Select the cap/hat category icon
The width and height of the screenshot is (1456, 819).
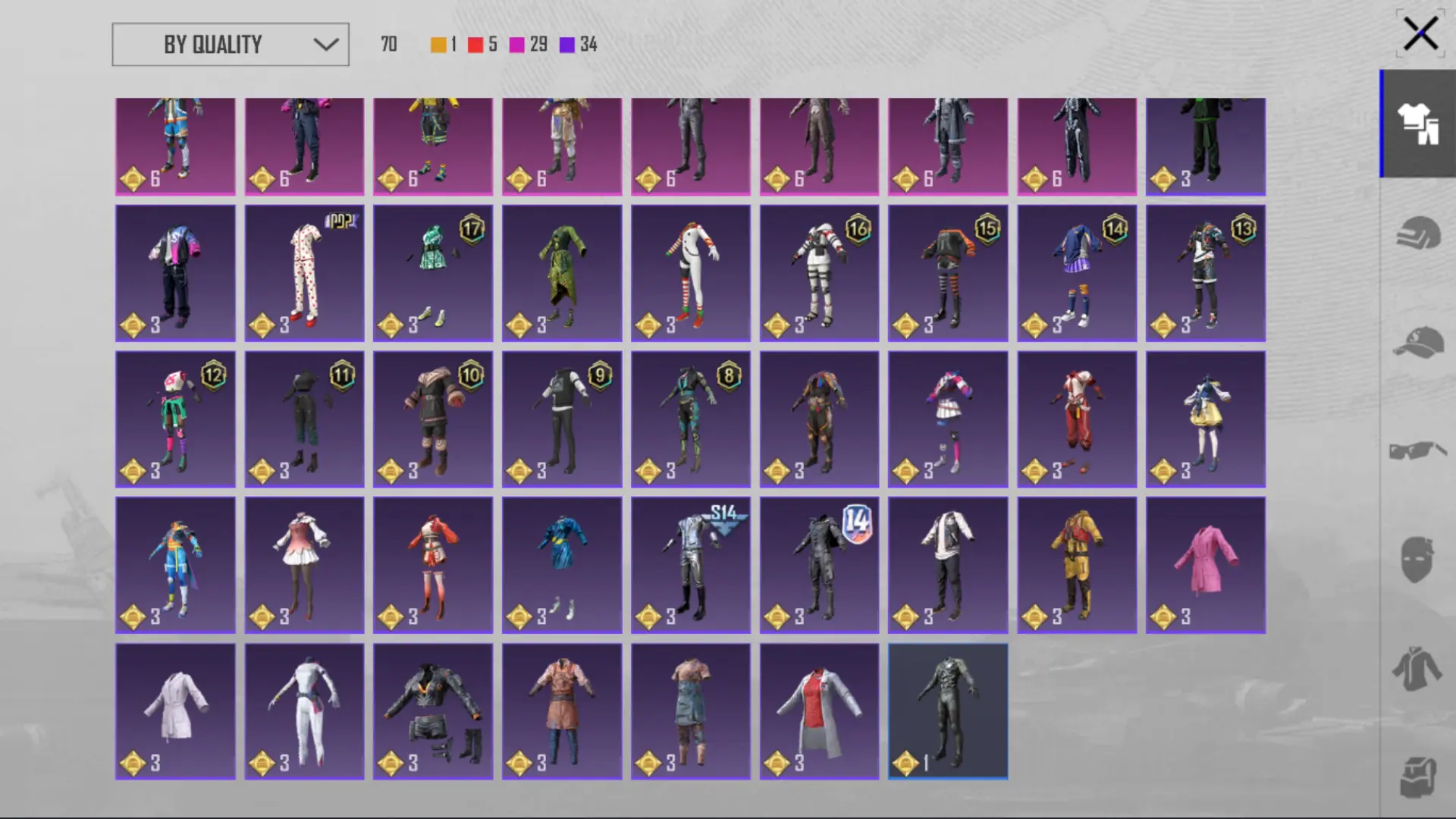click(x=1417, y=343)
